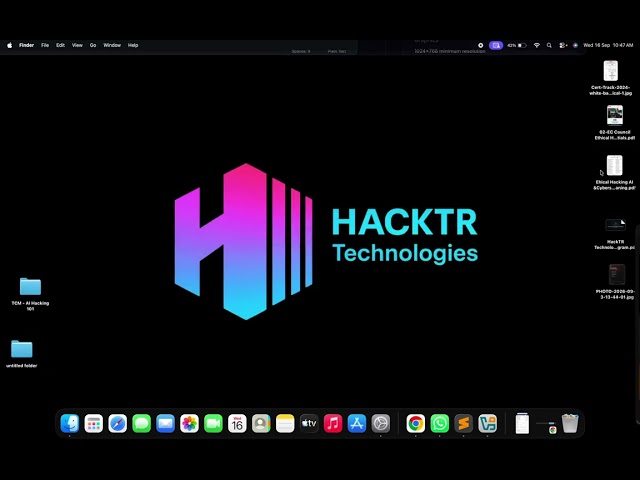Open Control Center in the menu bar
Screen dimensions: 640x480
click(x=563, y=45)
